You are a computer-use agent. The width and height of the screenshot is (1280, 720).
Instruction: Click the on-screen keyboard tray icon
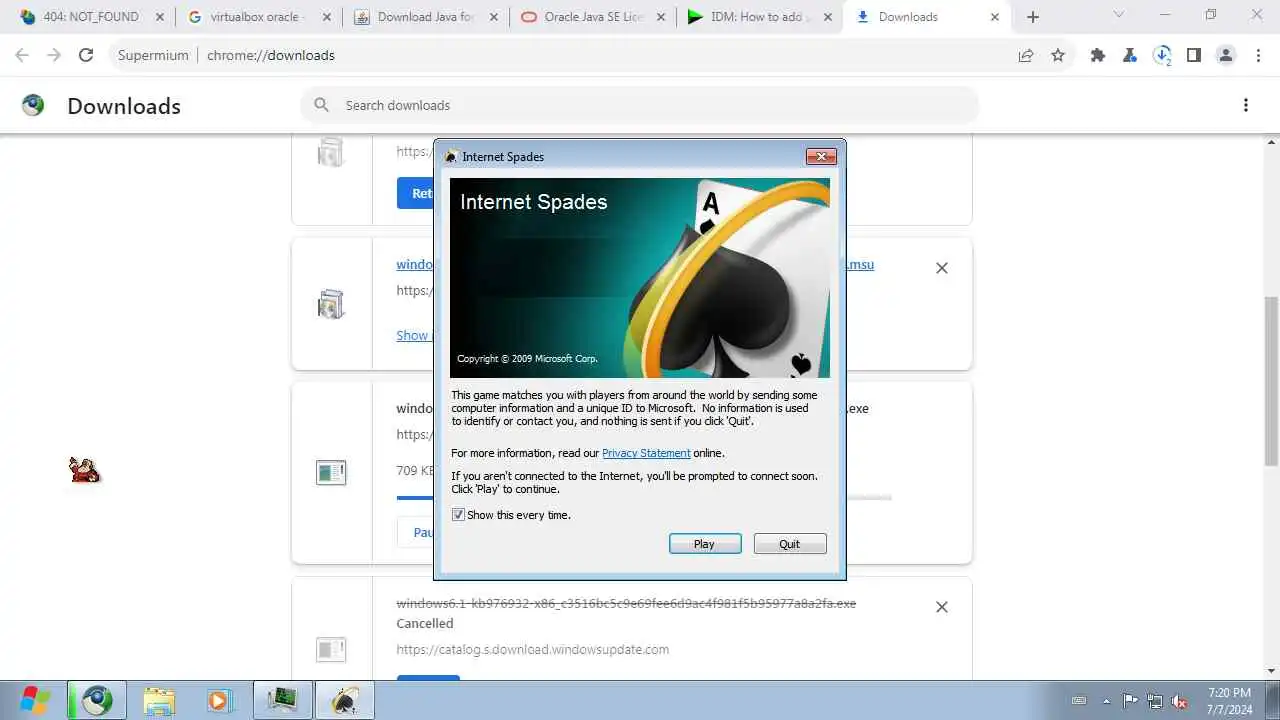click(1079, 701)
